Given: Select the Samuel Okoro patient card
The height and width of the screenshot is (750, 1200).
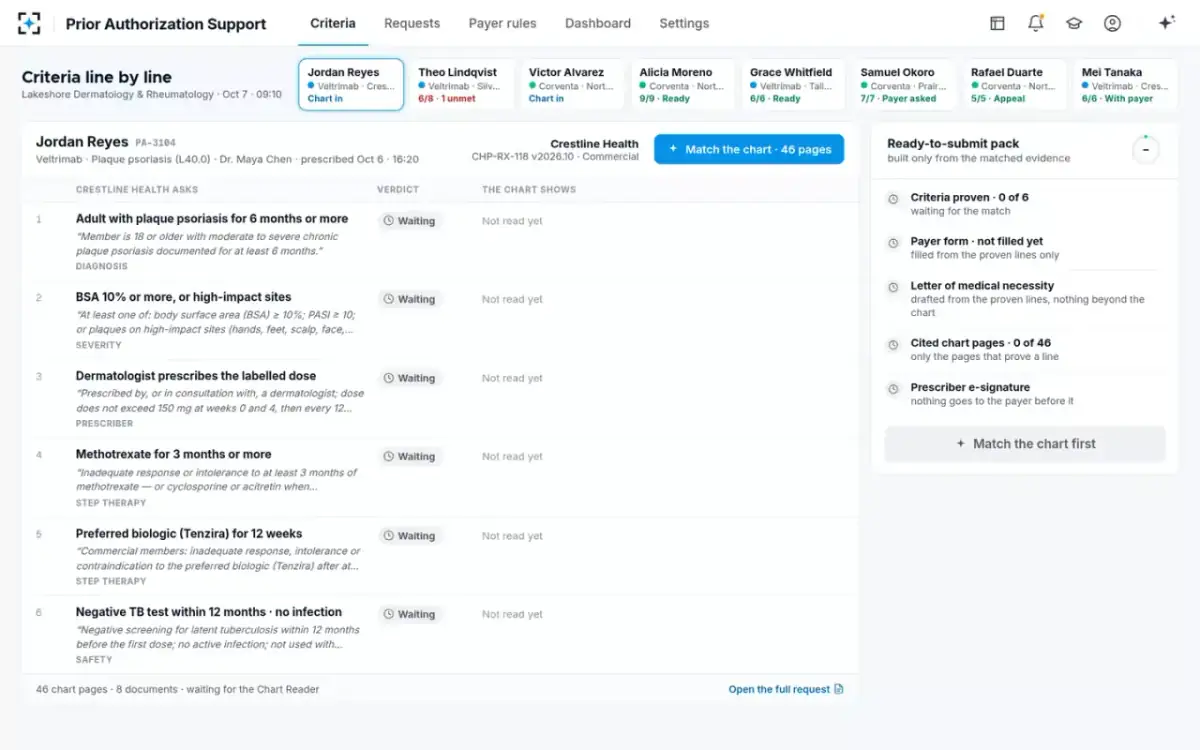Looking at the screenshot, I should coord(904,84).
